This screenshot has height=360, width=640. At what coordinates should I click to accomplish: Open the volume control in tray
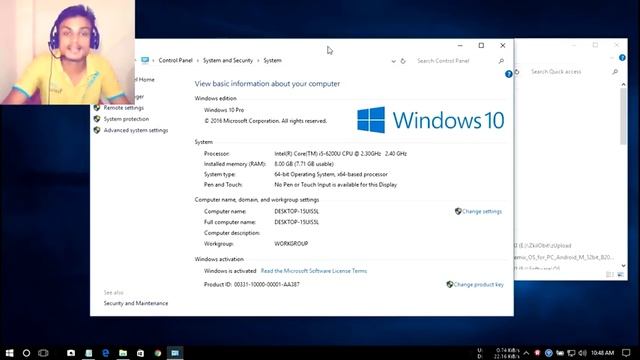(582, 353)
